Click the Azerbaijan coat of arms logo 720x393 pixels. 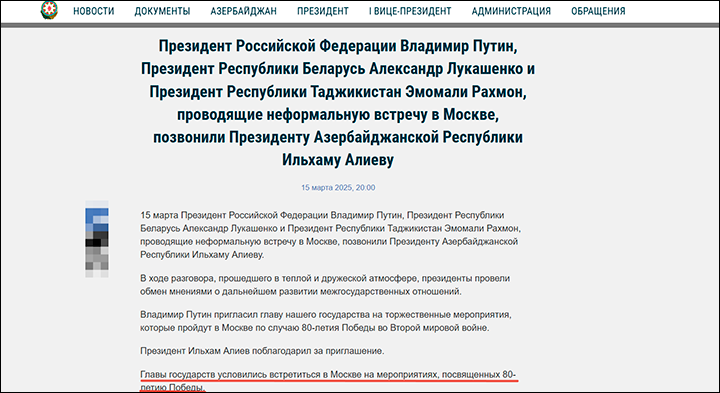tap(49, 10)
